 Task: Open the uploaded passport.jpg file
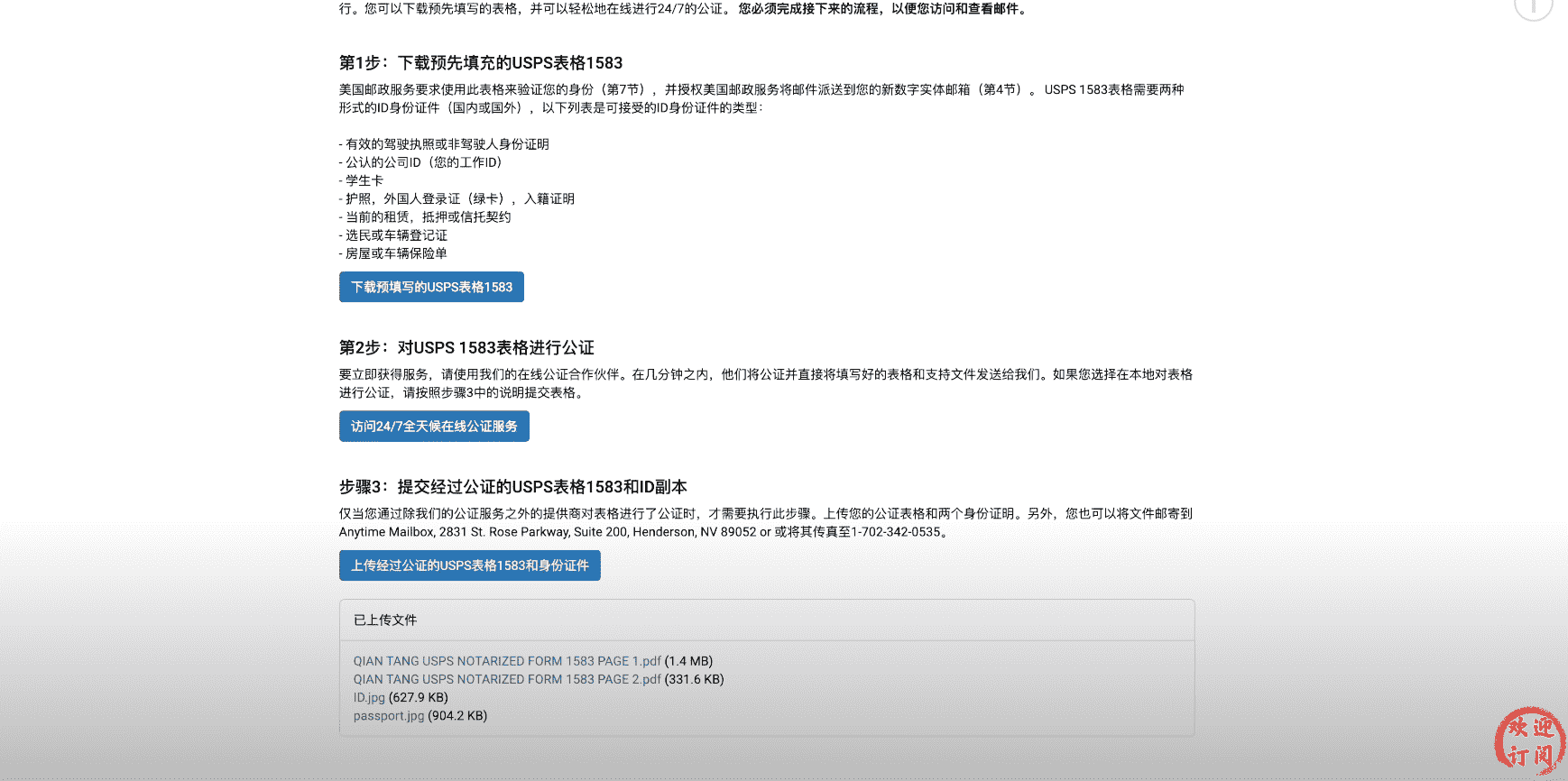tap(388, 716)
